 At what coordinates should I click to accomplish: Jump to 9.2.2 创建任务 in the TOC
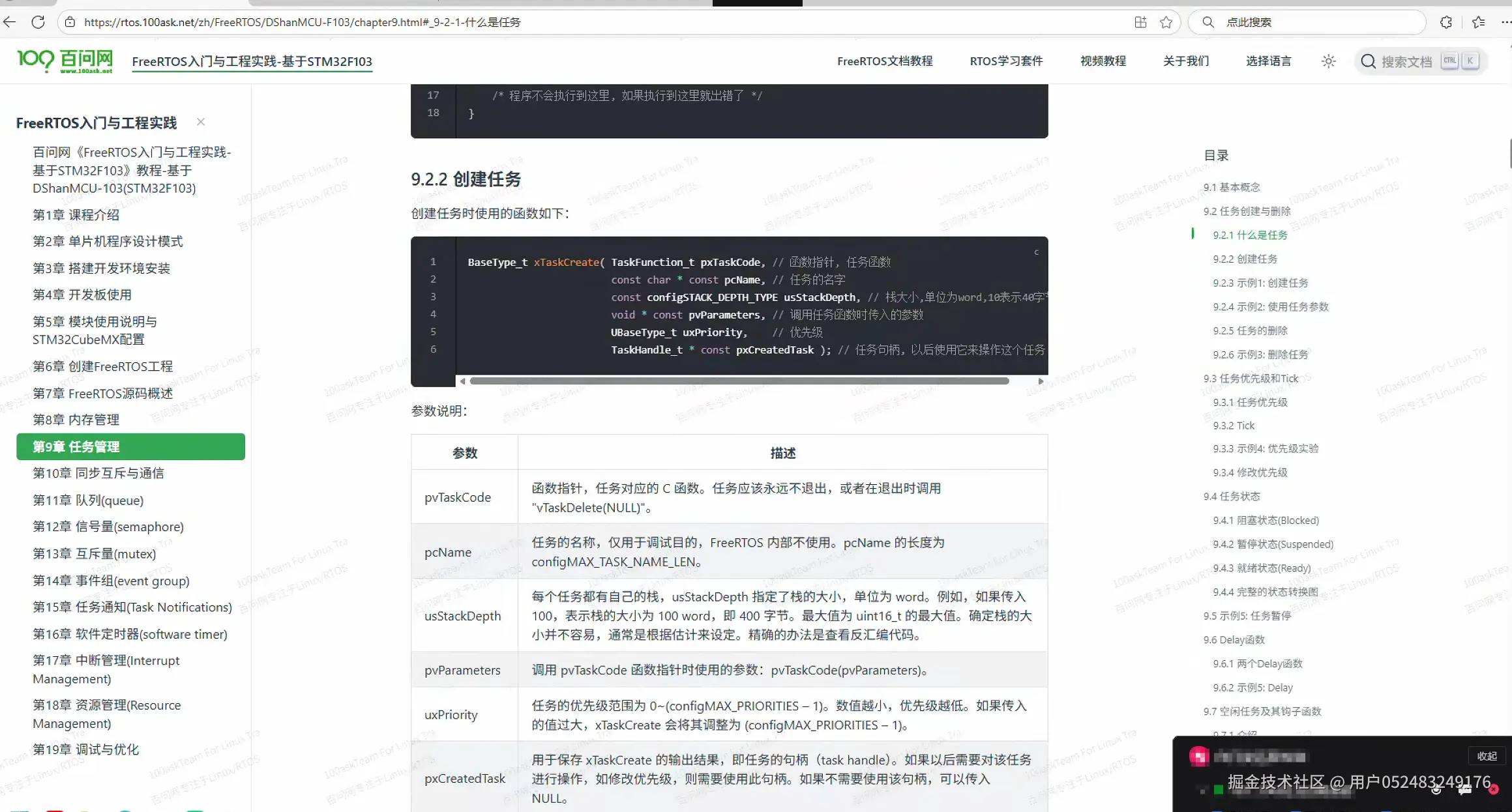[x=1245, y=259]
